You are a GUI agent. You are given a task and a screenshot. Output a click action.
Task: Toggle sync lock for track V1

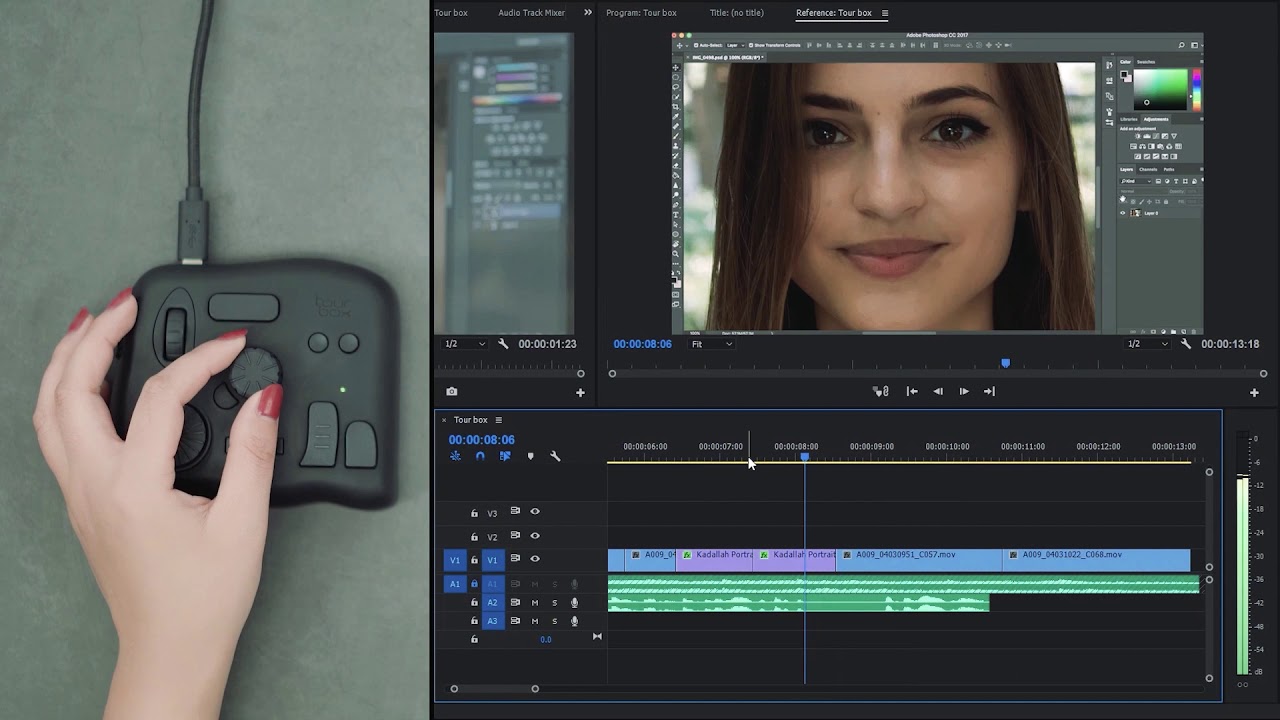click(515, 558)
